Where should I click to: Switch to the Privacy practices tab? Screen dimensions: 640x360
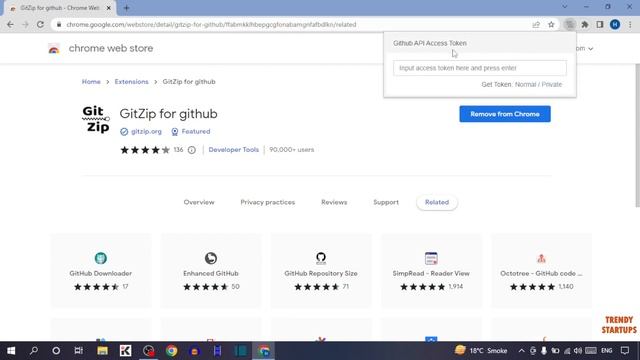[x=267, y=202]
